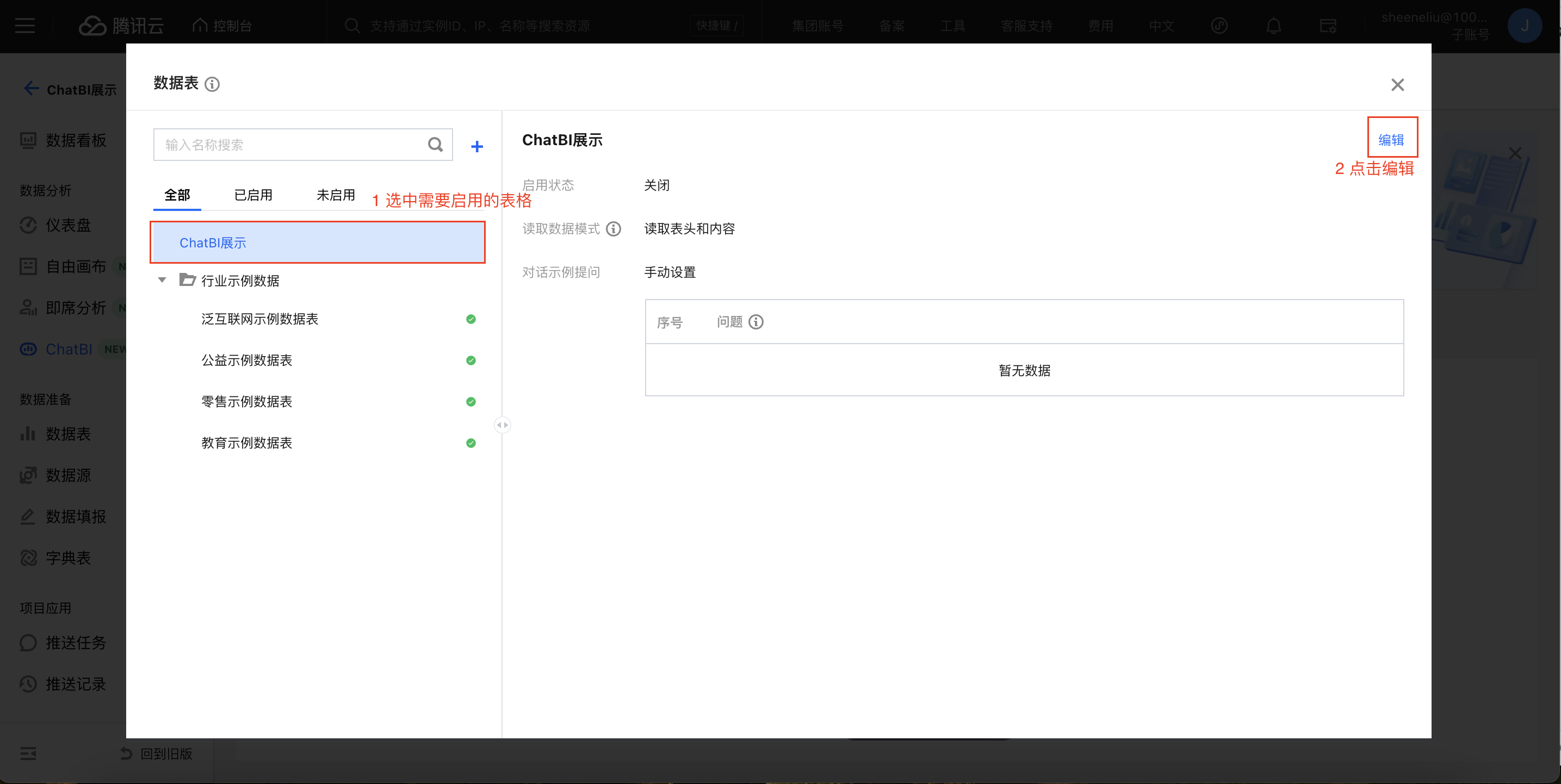Click info icon beside 问题 column header
The image size is (1561, 784).
755,322
